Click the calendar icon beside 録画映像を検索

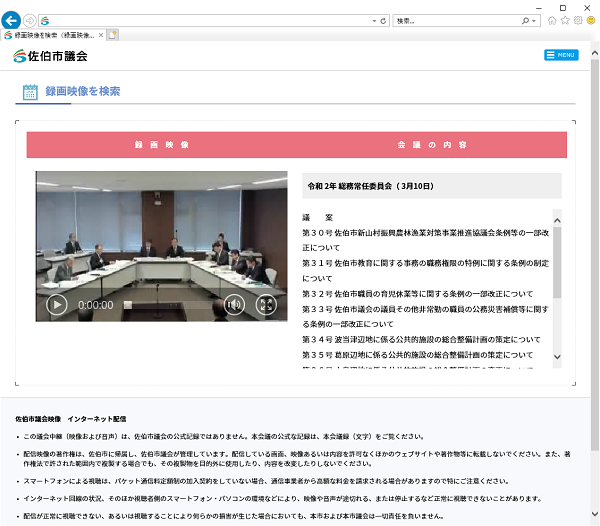point(30,92)
